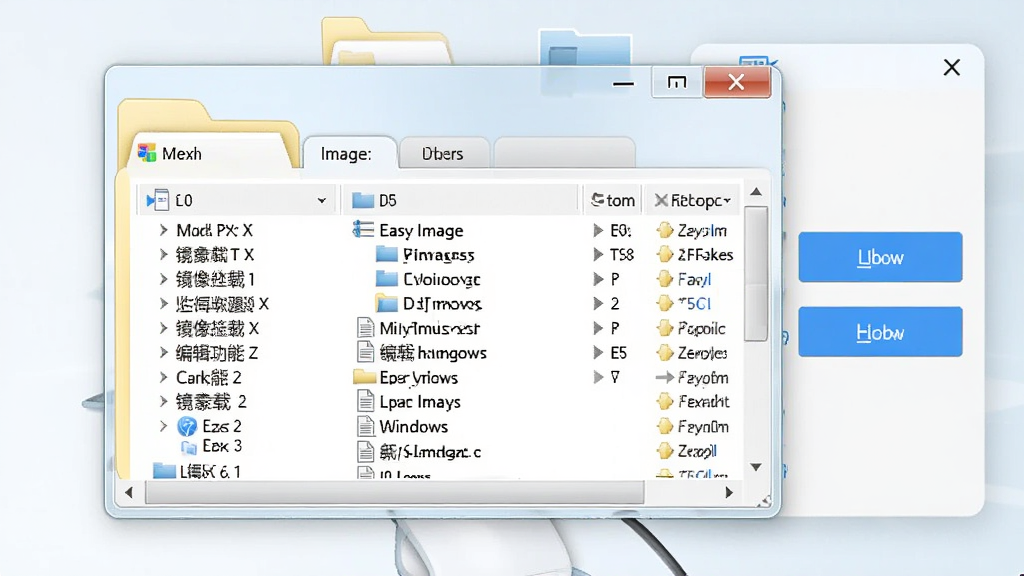Expand the Ezs 2 tree node
The width and height of the screenshot is (1024, 576).
[x=163, y=426]
